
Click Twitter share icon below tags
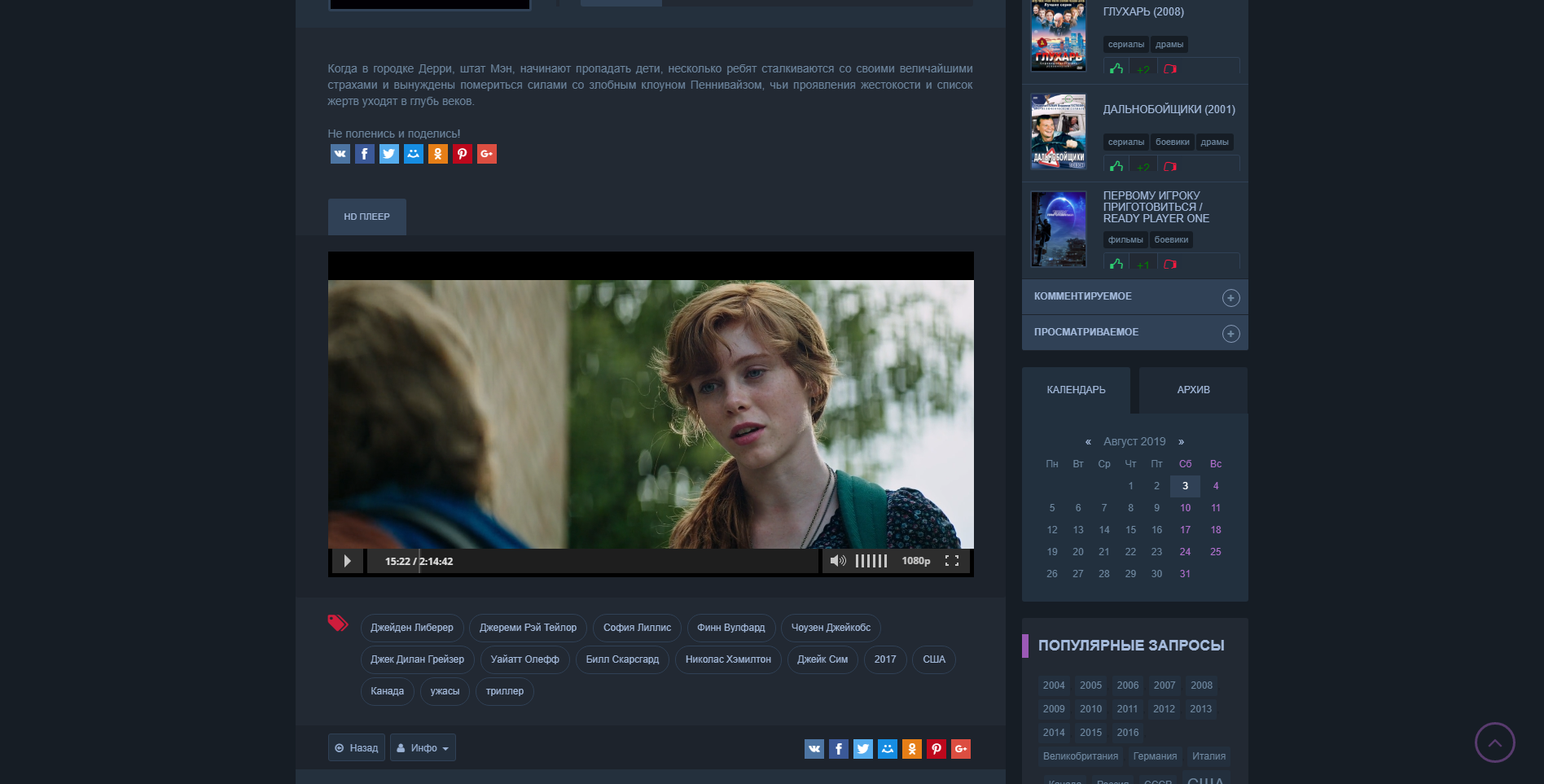point(862,749)
